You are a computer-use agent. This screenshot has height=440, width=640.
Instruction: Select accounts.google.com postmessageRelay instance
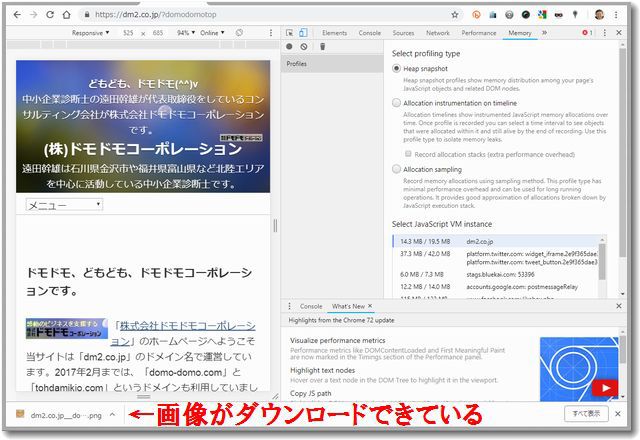495,287
